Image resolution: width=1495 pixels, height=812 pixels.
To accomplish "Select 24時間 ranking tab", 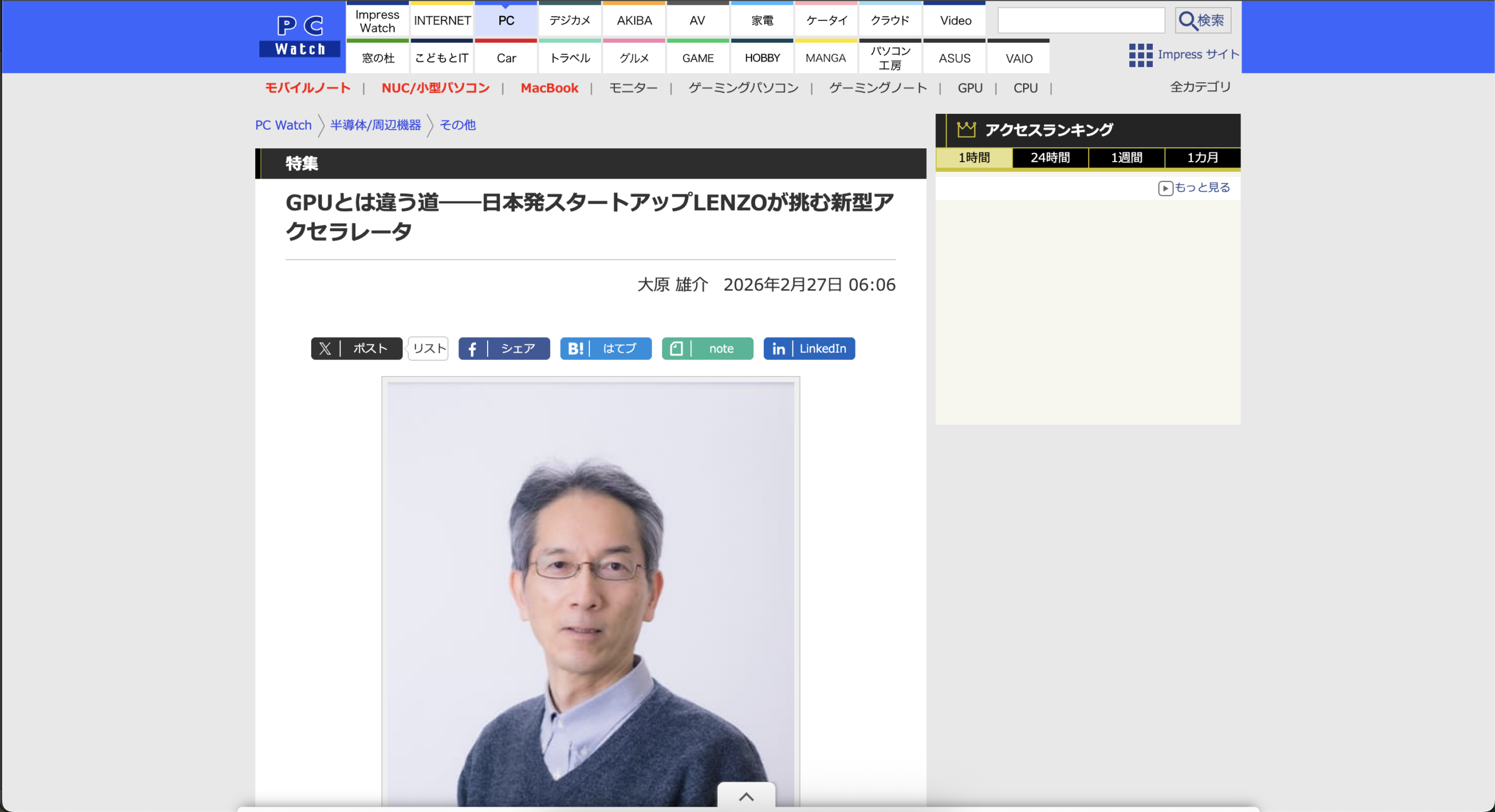I will [x=1050, y=158].
